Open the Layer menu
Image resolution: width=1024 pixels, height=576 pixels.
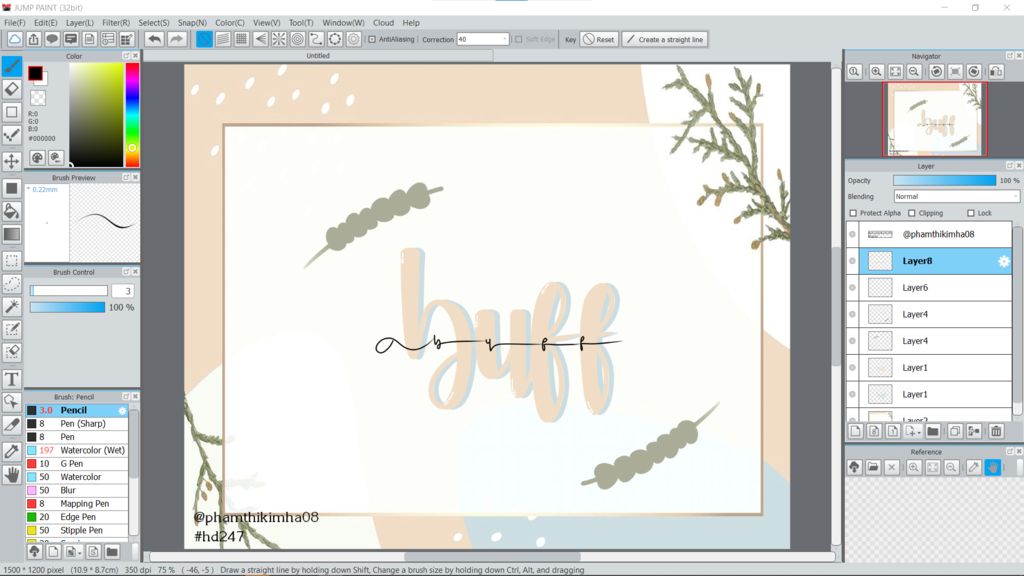(x=79, y=22)
